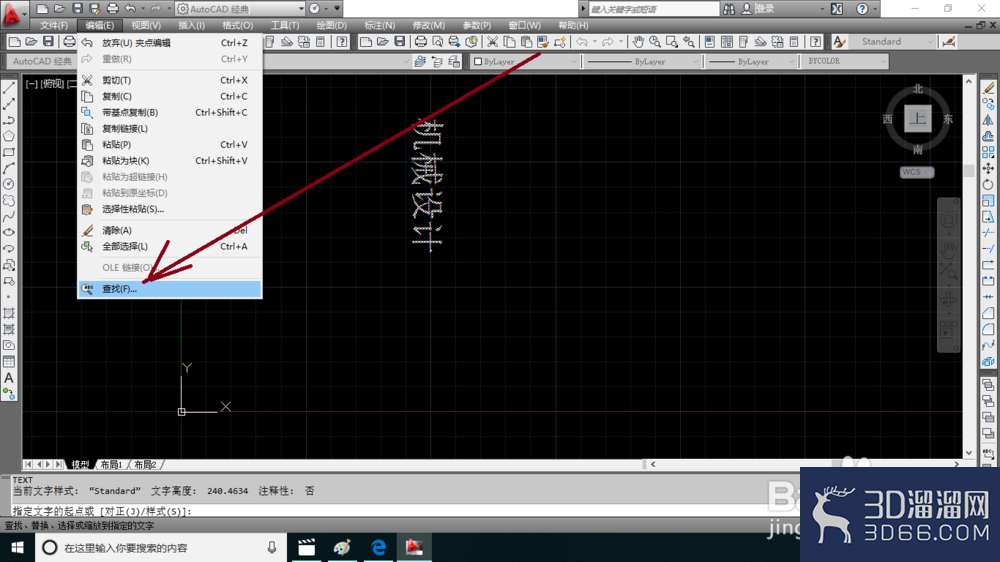This screenshot has height=562, width=1000.
Task: Open the Tools (工具) menu
Action: click(x=284, y=26)
